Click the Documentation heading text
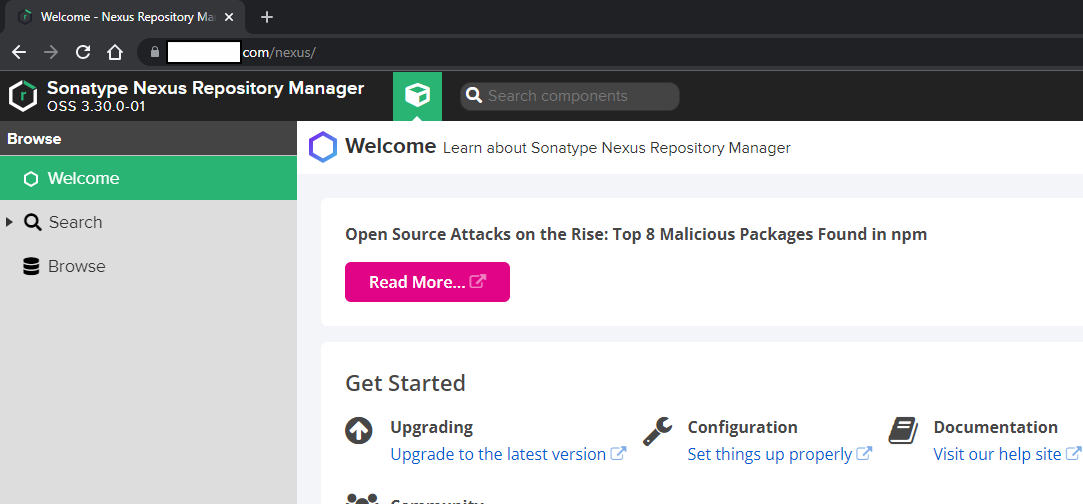The width and height of the screenshot is (1083, 504). pyautogui.click(x=995, y=427)
